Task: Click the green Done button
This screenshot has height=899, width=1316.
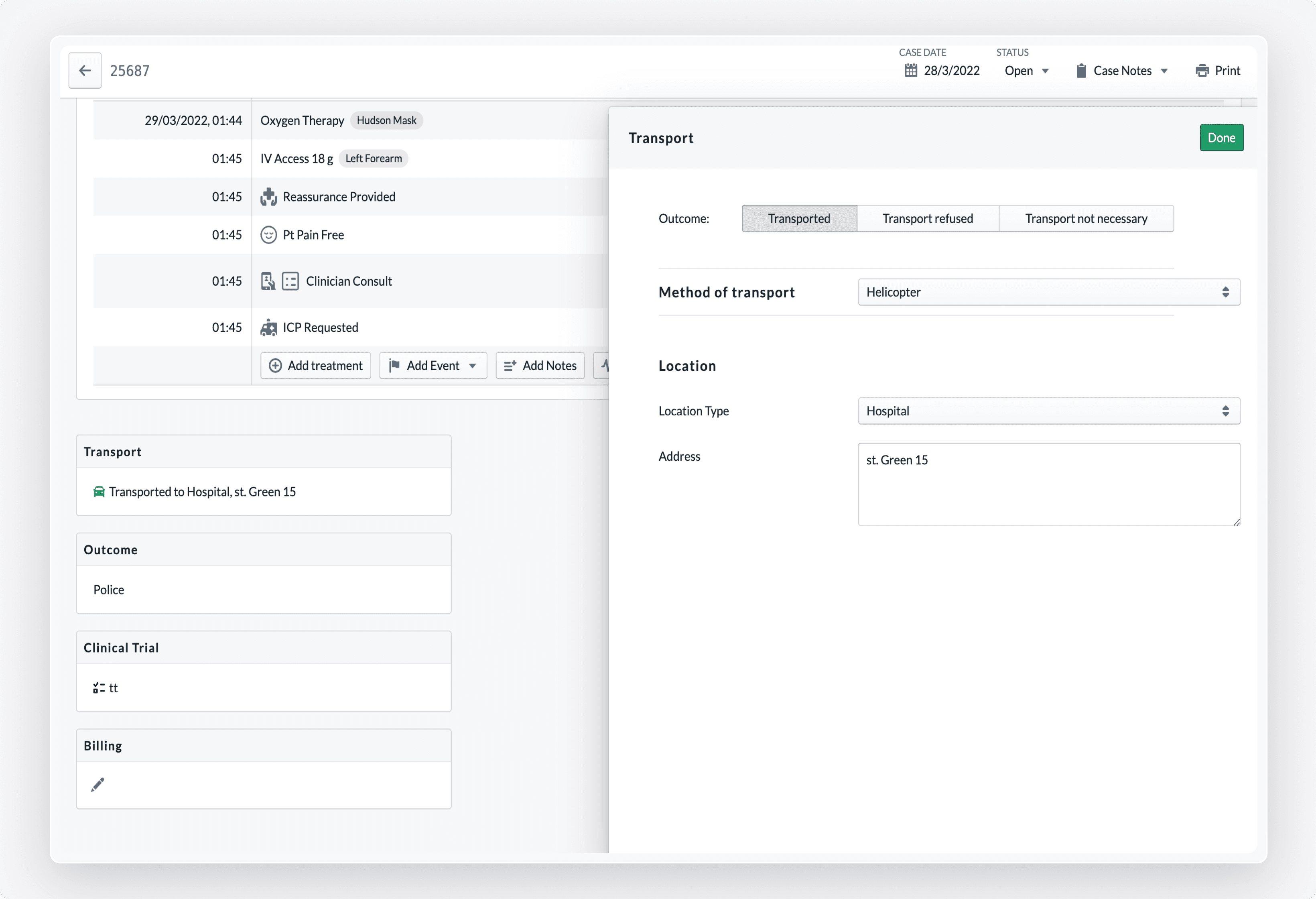Action: [x=1221, y=138]
